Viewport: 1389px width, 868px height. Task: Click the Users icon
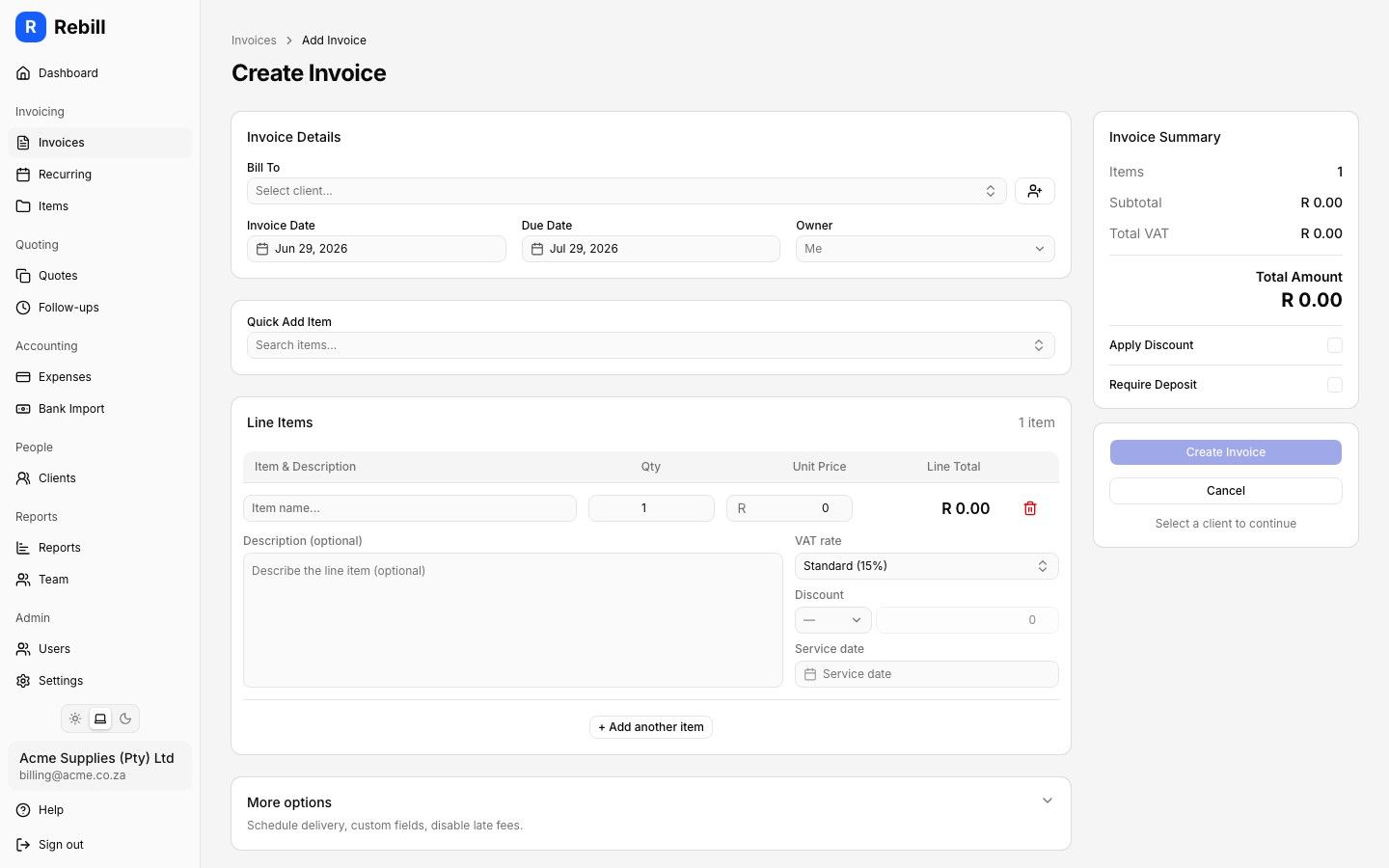click(23, 649)
